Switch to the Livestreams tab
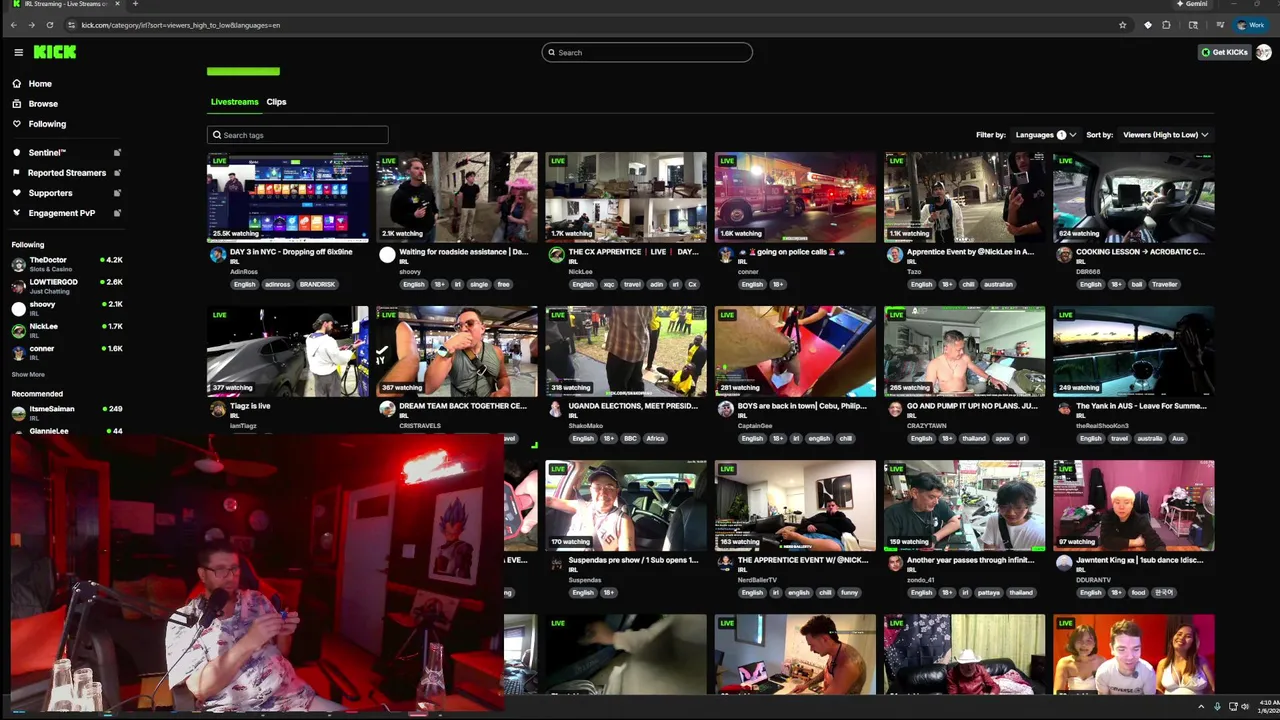Viewport: 1280px width, 720px height. [x=234, y=102]
